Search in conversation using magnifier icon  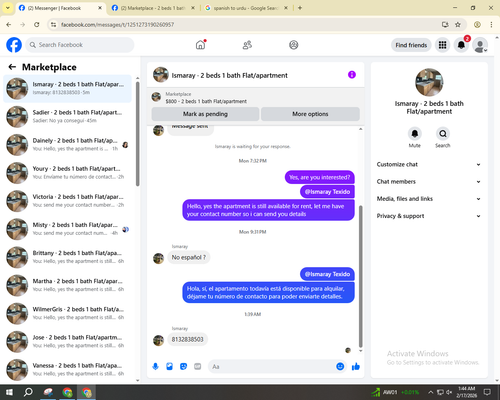point(443,134)
